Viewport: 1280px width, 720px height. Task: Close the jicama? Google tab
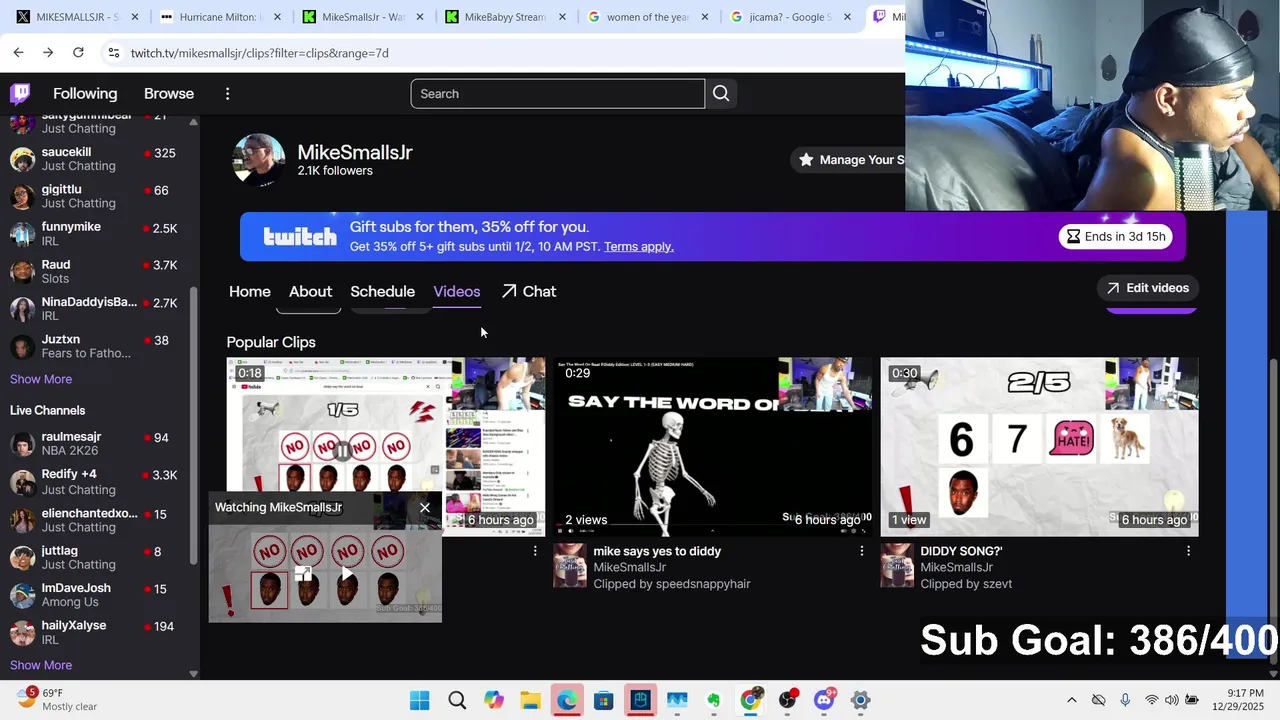847,17
